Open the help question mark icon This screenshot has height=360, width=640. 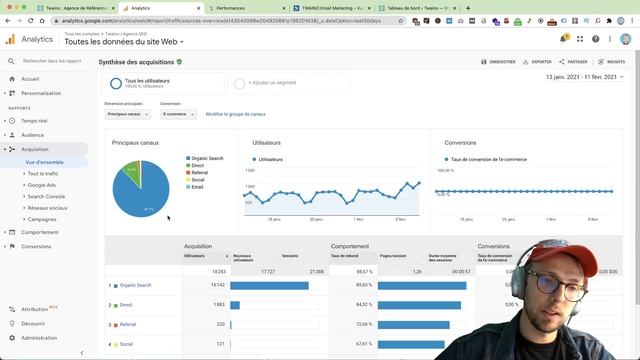(596, 39)
